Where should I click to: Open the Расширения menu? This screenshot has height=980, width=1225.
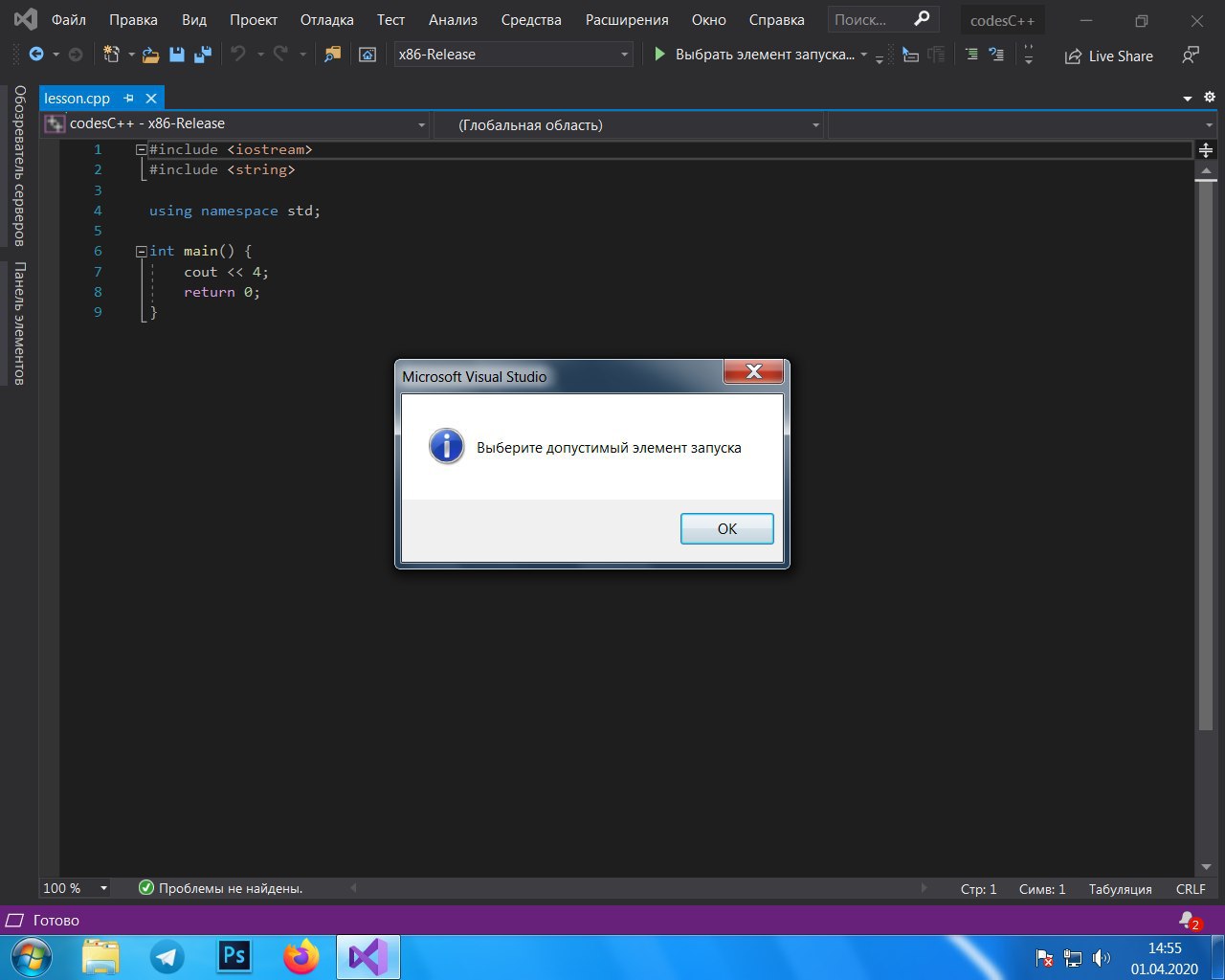pyautogui.click(x=627, y=19)
